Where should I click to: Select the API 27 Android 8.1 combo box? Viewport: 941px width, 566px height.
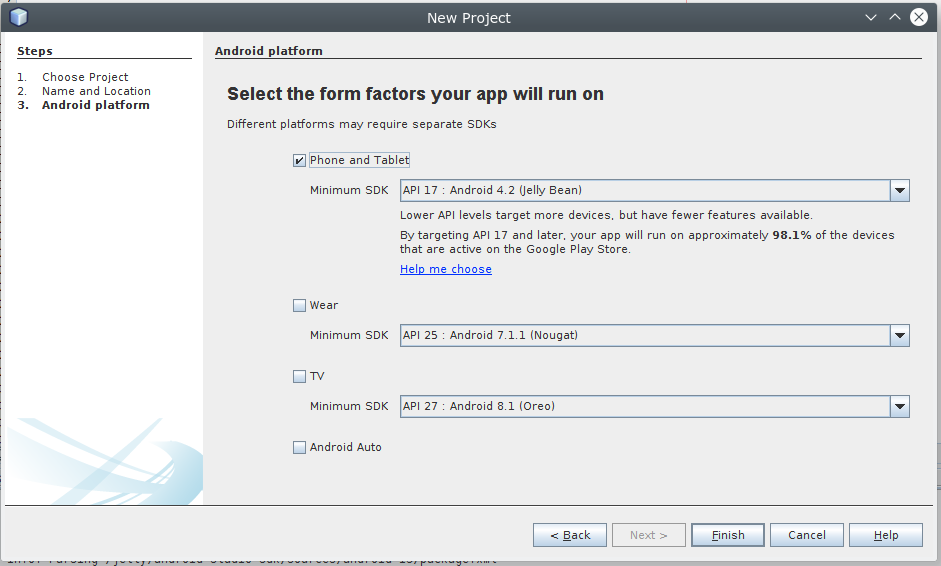(655, 406)
